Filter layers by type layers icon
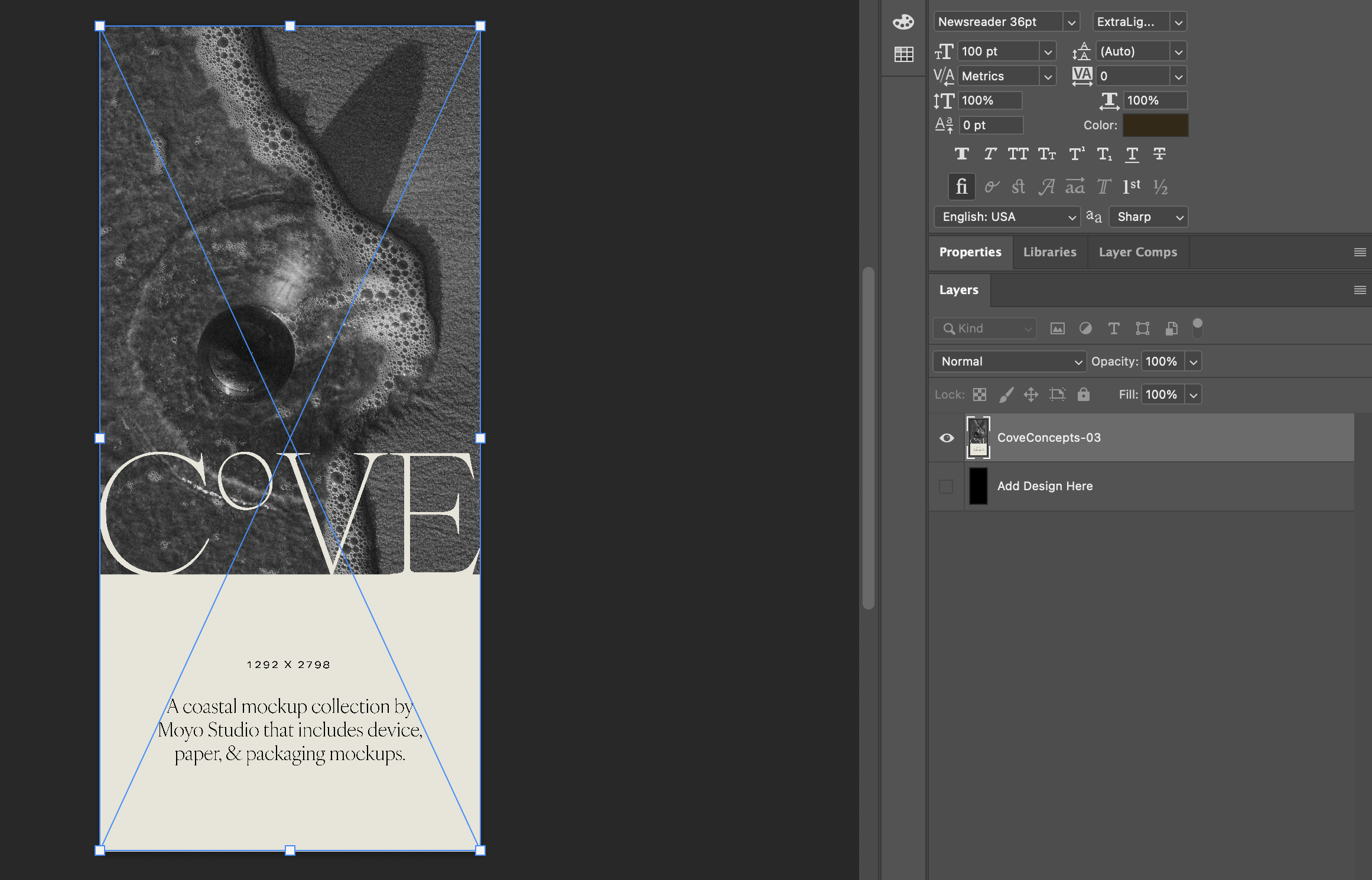 (x=1114, y=328)
